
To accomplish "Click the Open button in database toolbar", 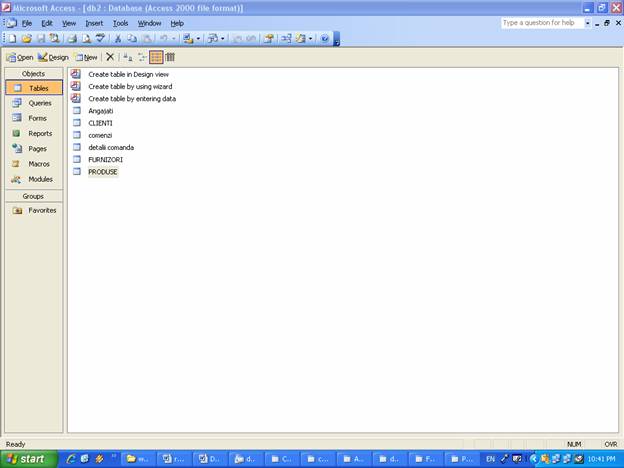I will pyautogui.click(x=20, y=57).
